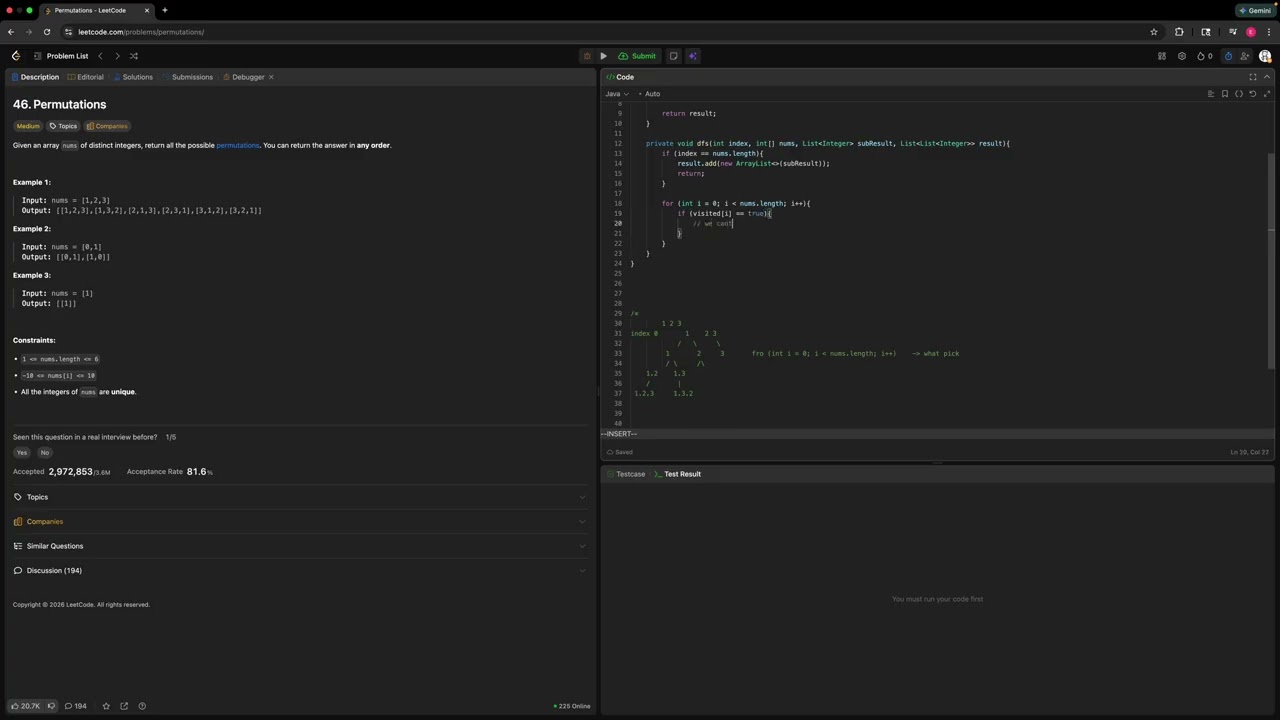This screenshot has width=1280, height=720.
Task: Answer Yes to interview question
Action: [x=22, y=453]
